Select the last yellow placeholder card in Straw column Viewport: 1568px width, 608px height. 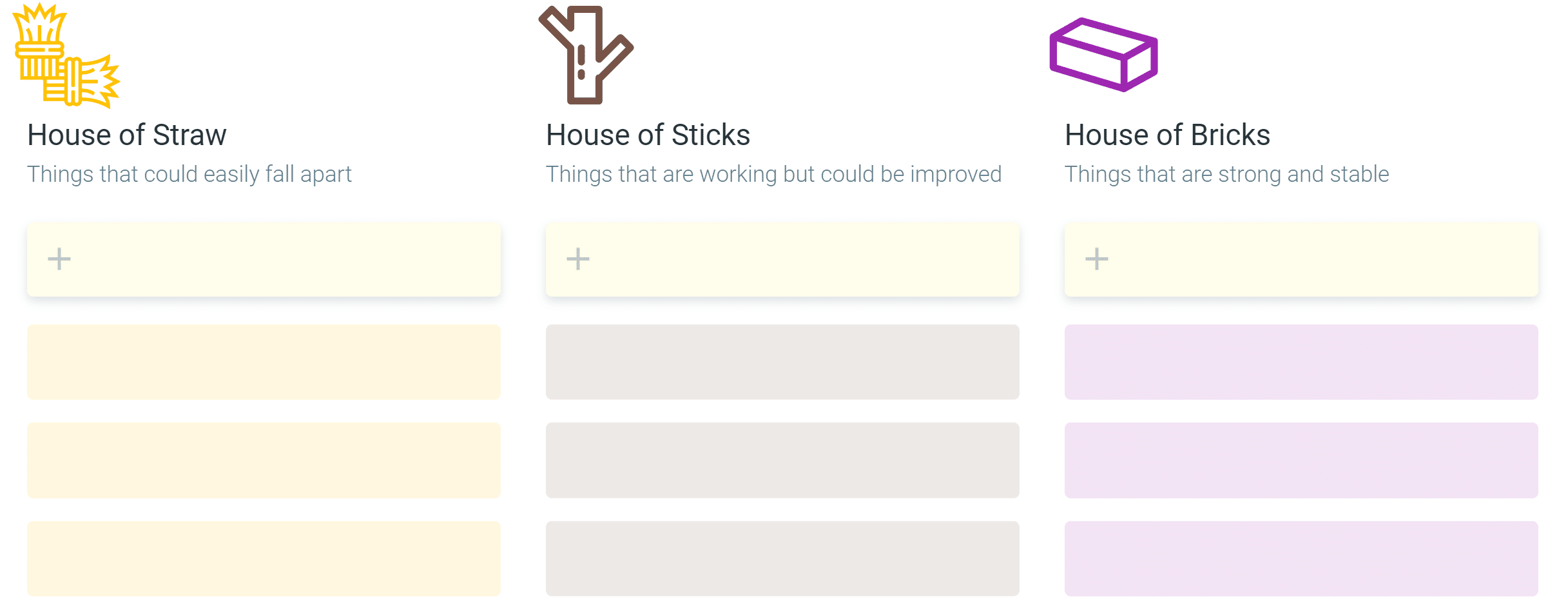pos(264,558)
